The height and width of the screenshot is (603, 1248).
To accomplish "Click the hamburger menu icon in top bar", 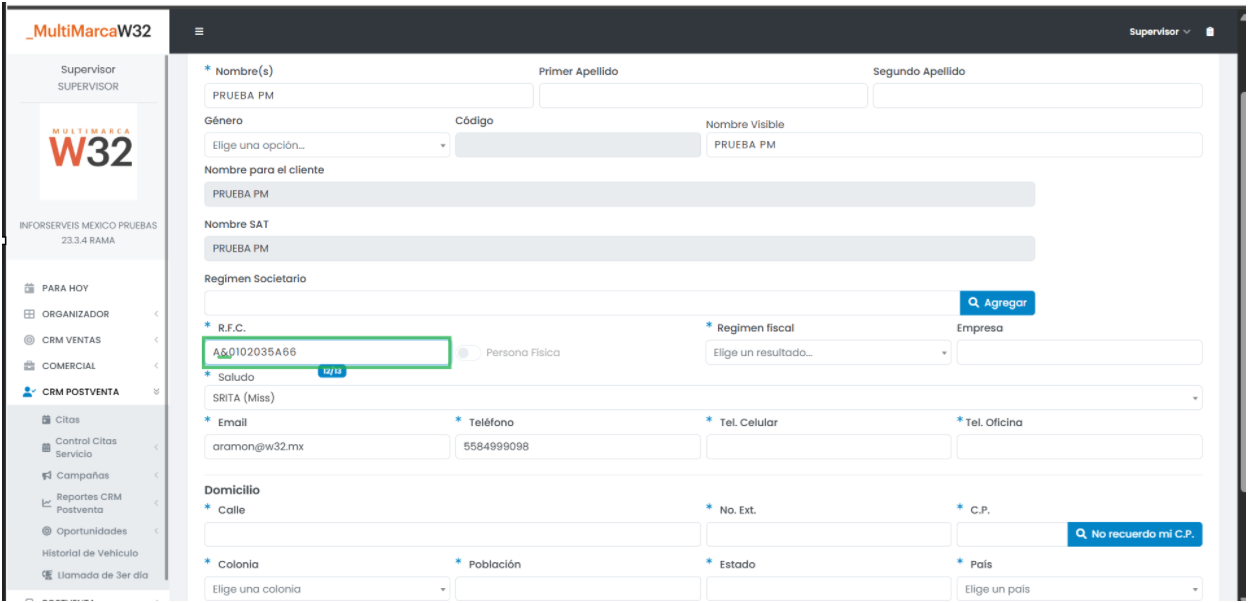I will tap(199, 31).
